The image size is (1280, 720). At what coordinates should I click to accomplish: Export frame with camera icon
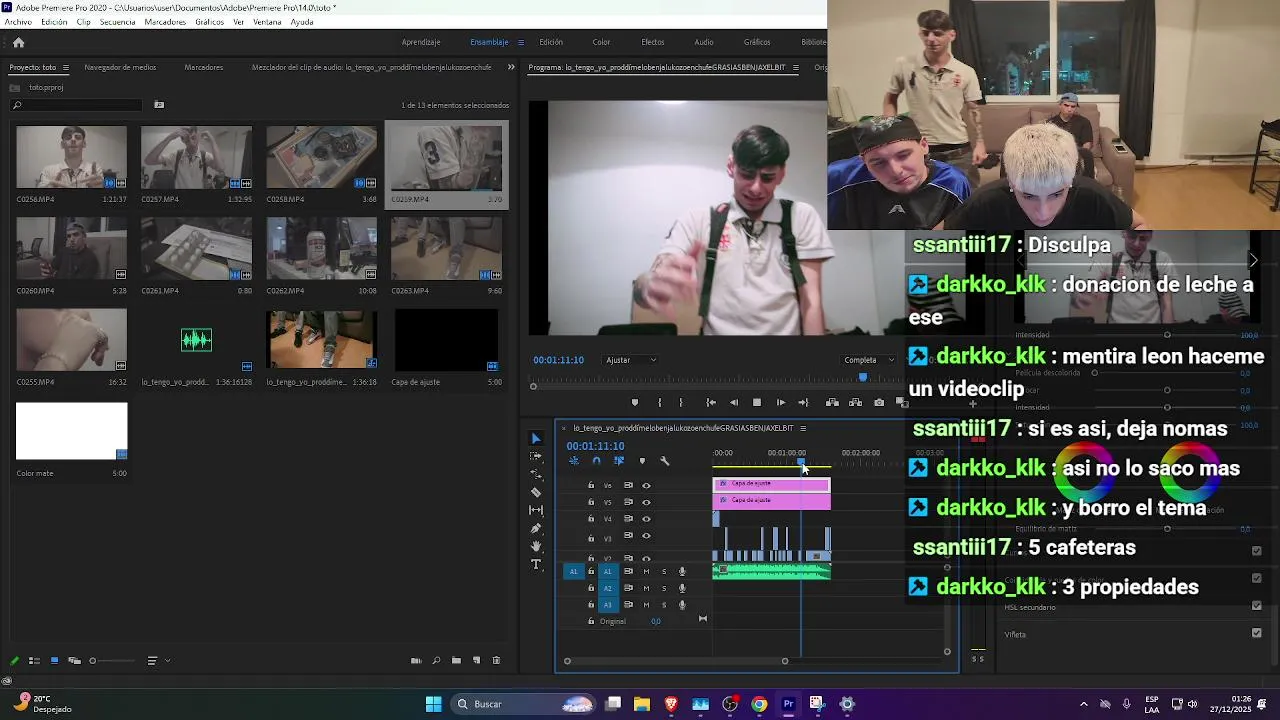pyautogui.click(x=879, y=402)
